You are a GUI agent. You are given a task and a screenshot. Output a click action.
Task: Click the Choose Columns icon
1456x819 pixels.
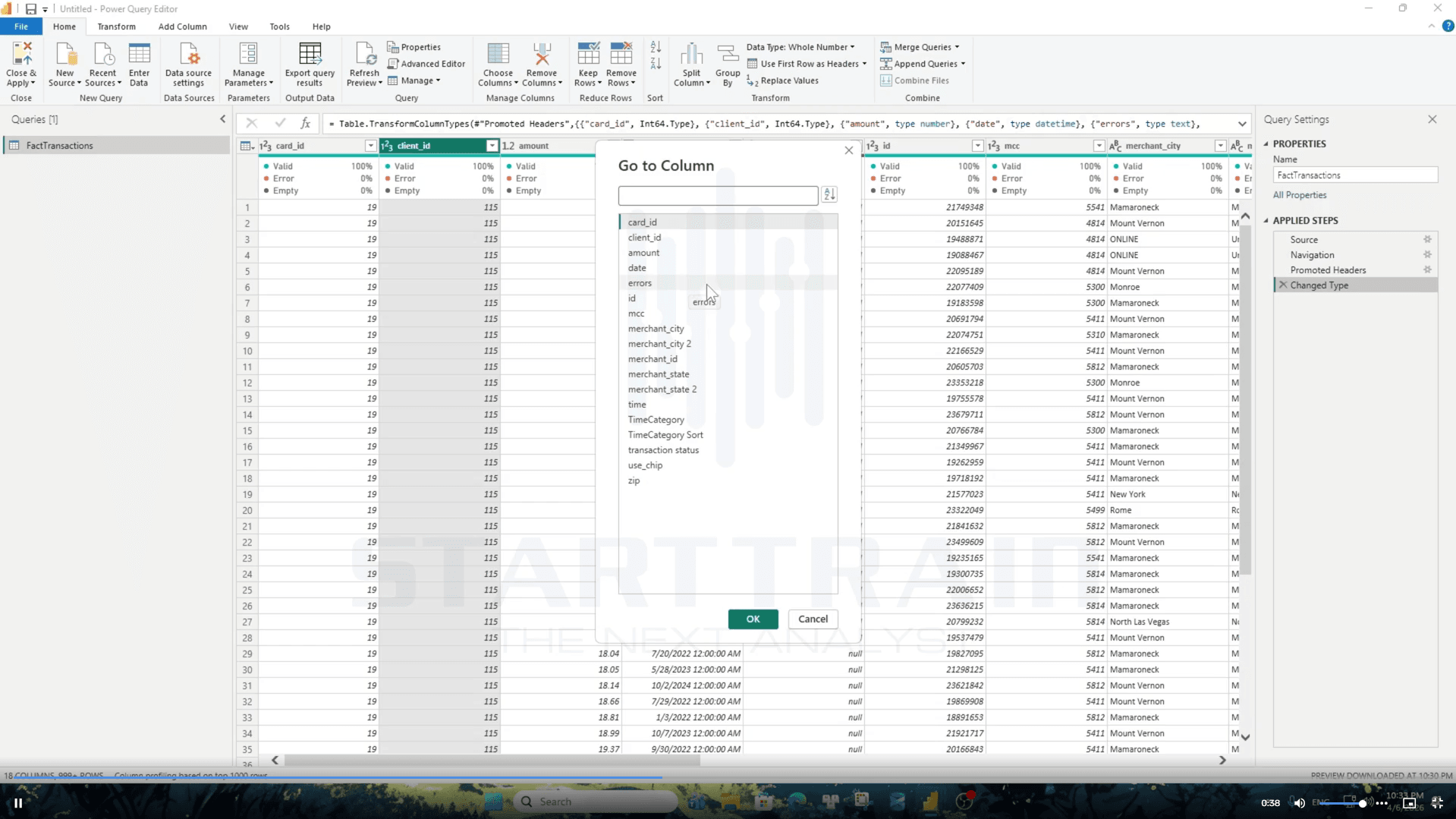coord(498,55)
